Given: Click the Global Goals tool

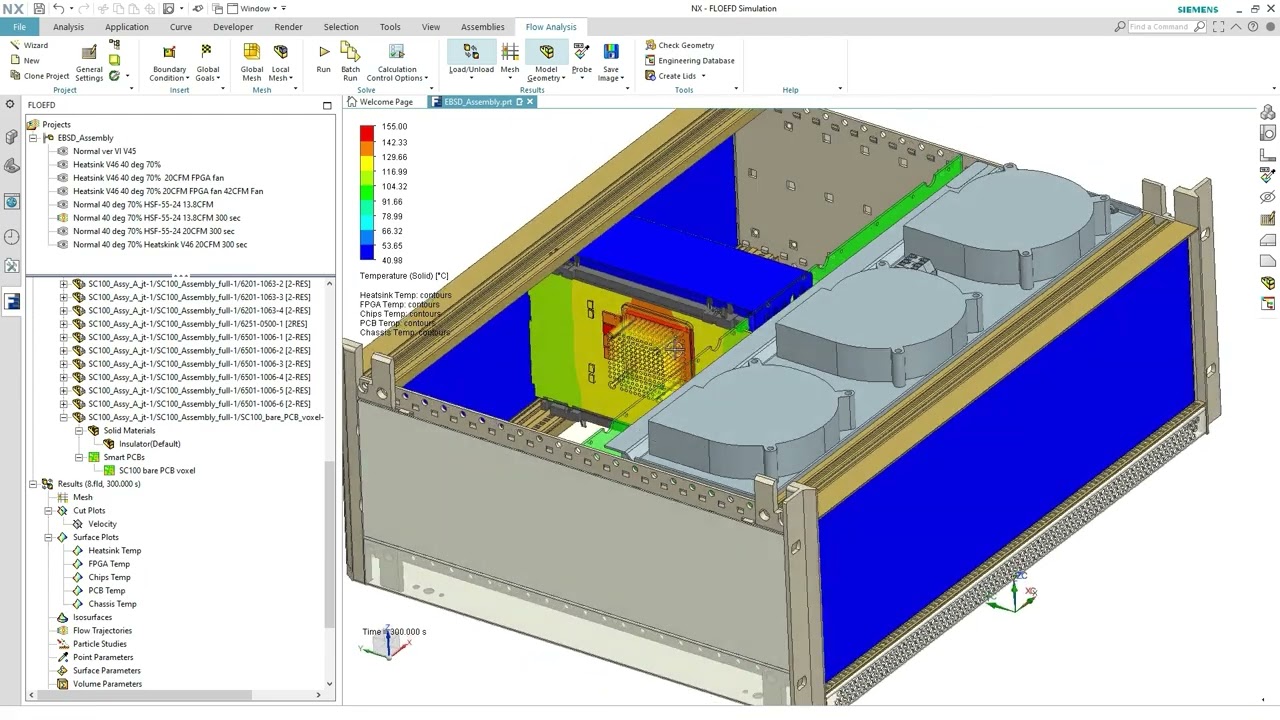Looking at the screenshot, I should click(x=207, y=62).
